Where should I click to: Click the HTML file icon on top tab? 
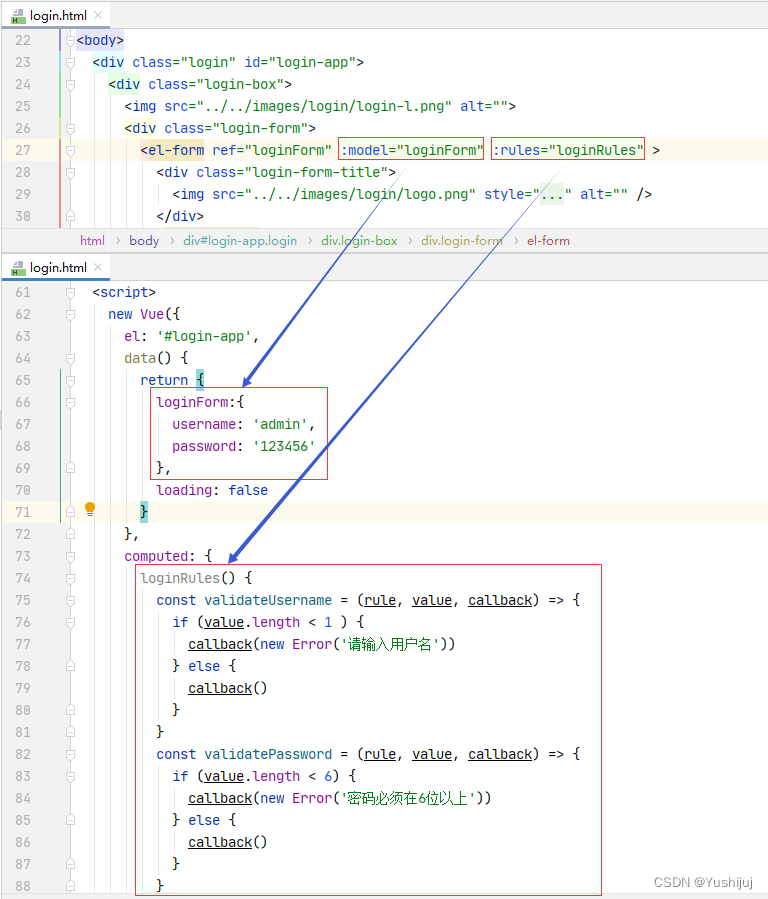[x=18, y=16]
